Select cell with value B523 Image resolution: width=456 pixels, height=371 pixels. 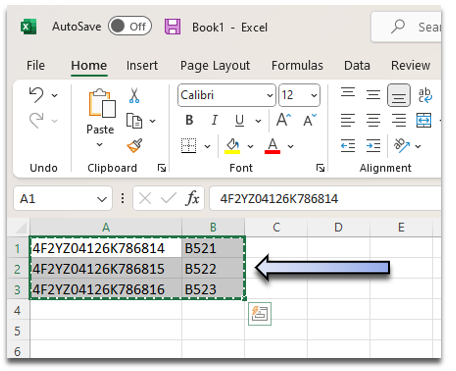[x=213, y=289]
